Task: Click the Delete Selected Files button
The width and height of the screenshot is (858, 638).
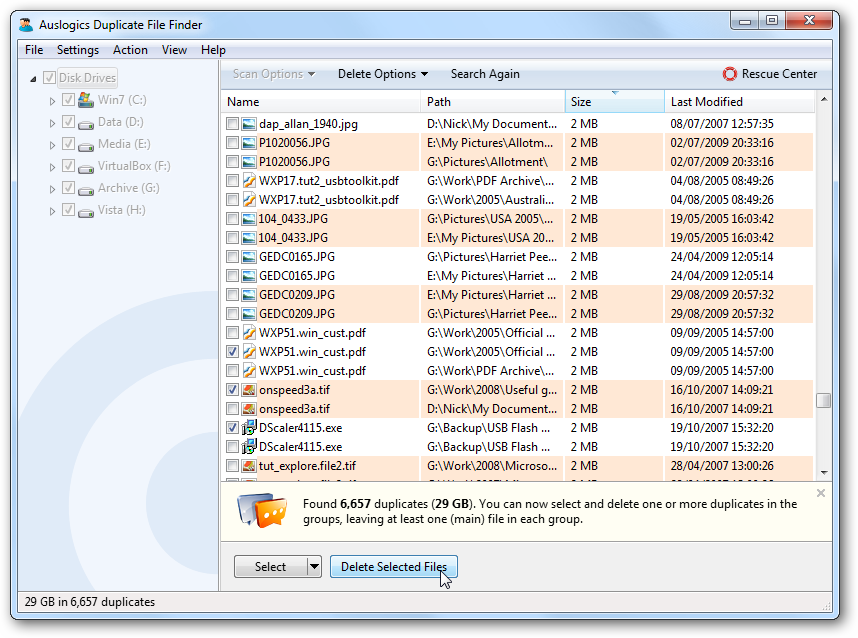Action: [393, 566]
